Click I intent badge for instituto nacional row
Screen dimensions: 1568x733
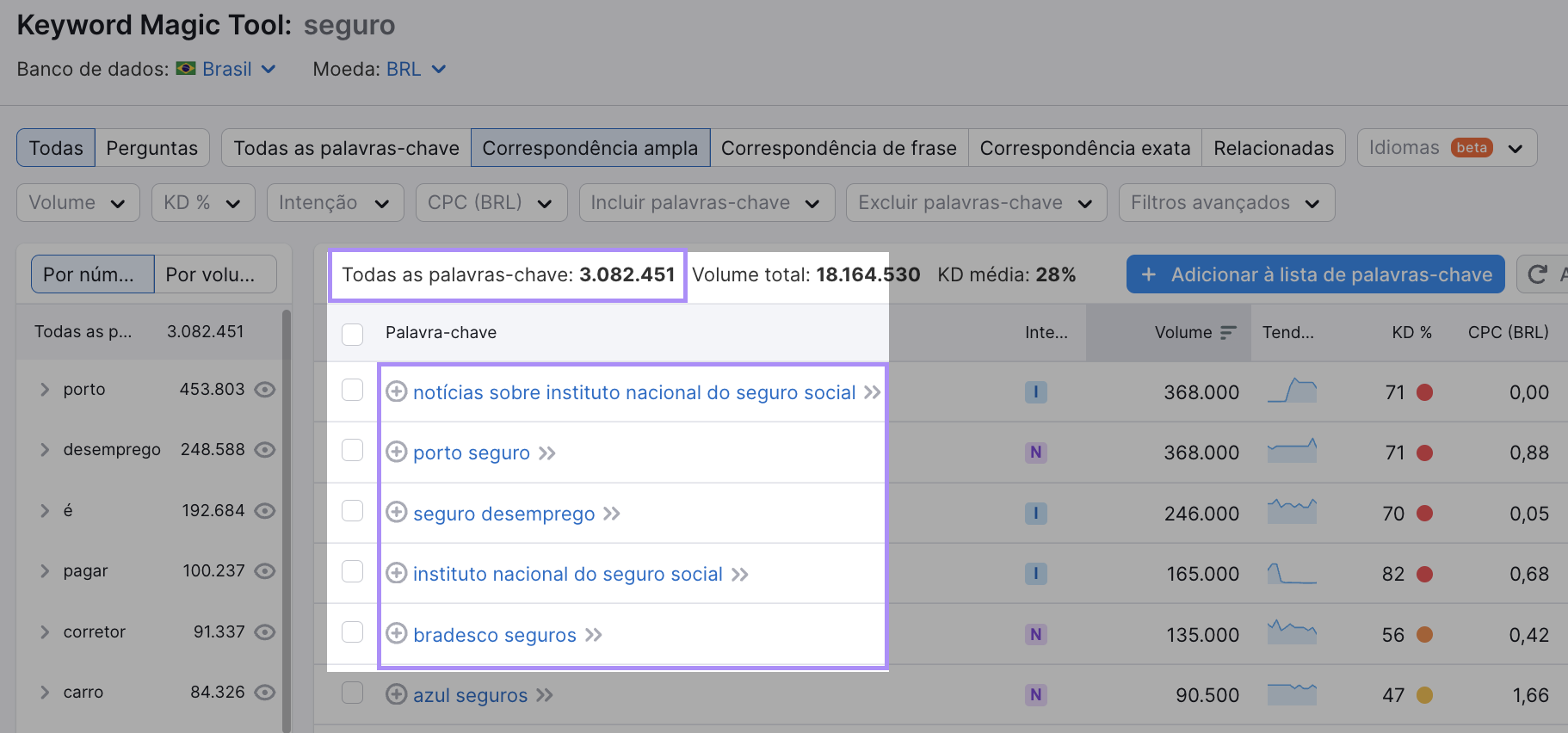[1036, 574]
